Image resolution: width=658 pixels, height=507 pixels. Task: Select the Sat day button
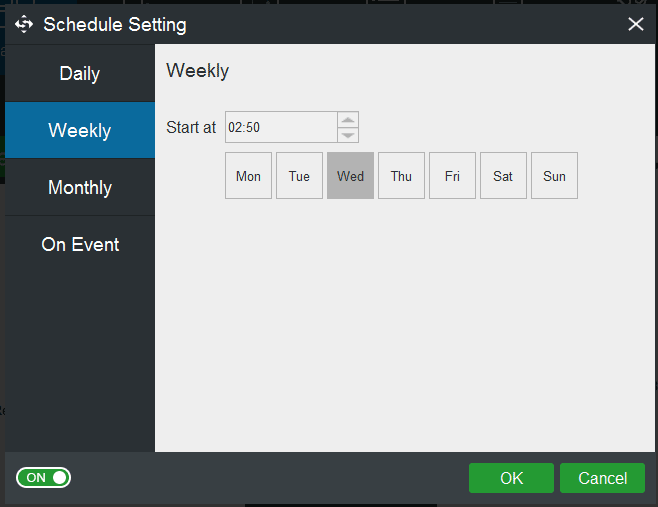504,176
